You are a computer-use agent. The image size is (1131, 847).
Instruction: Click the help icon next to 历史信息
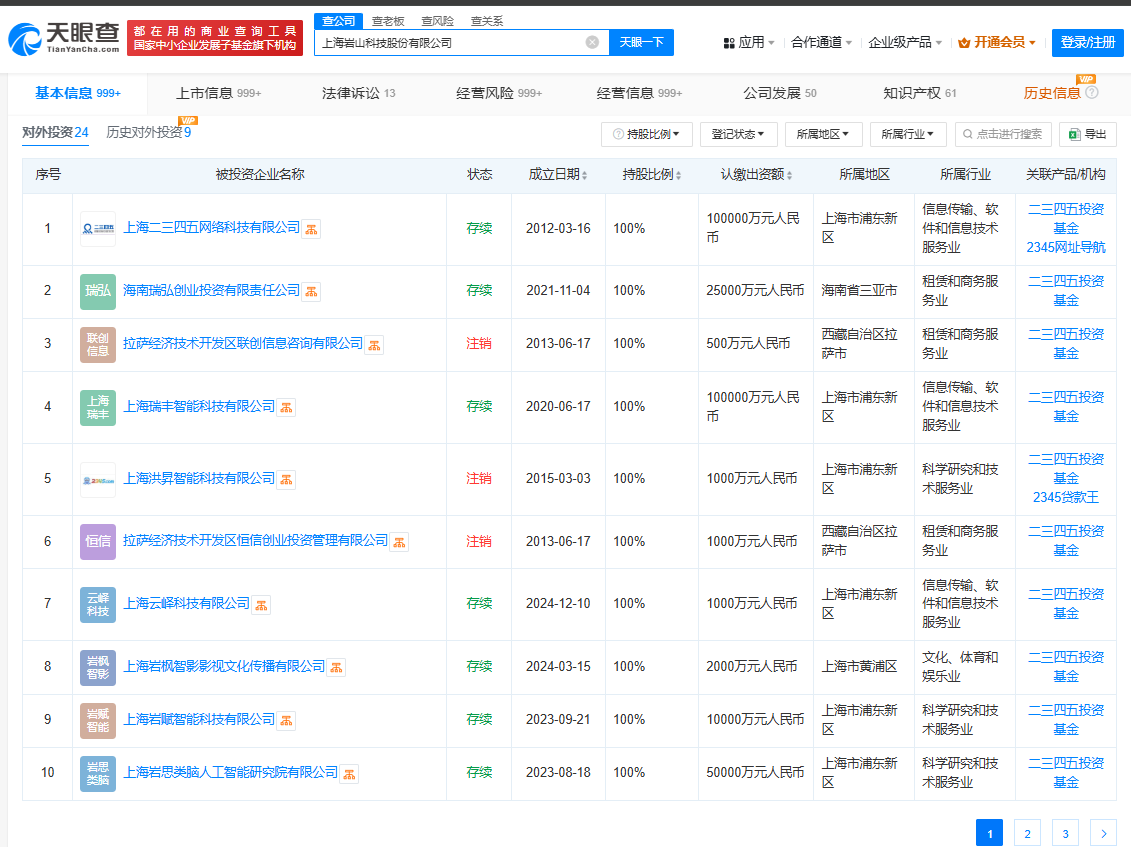pos(1092,93)
